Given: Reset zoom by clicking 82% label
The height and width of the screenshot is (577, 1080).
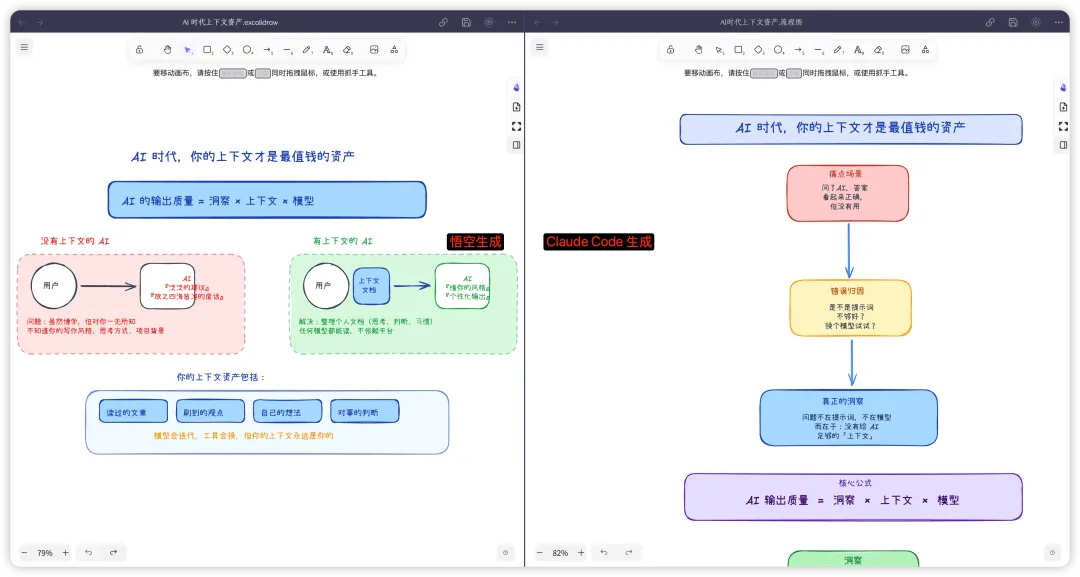Looking at the screenshot, I should point(560,553).
